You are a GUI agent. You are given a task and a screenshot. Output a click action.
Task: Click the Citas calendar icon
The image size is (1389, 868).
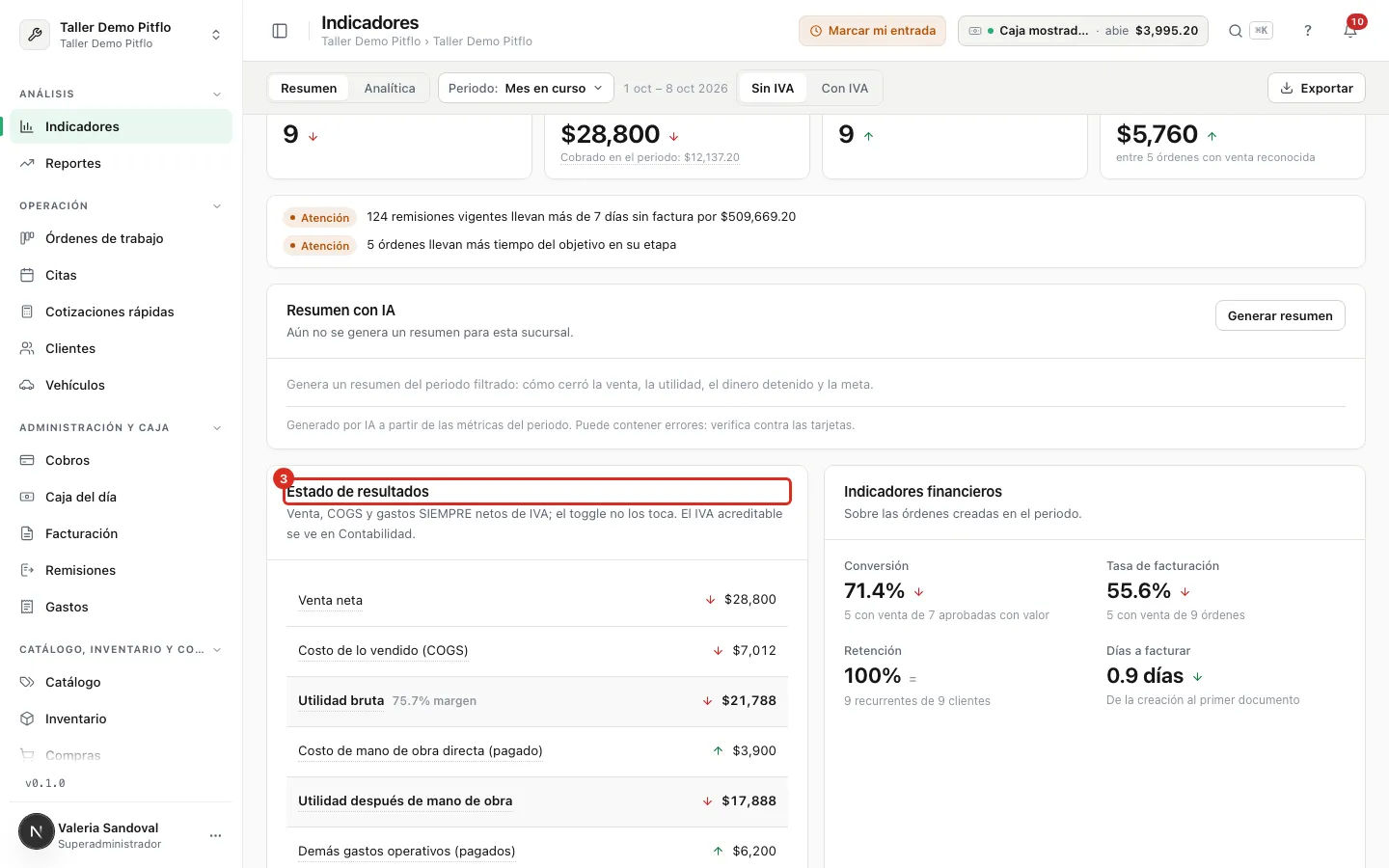coord(27,275)
